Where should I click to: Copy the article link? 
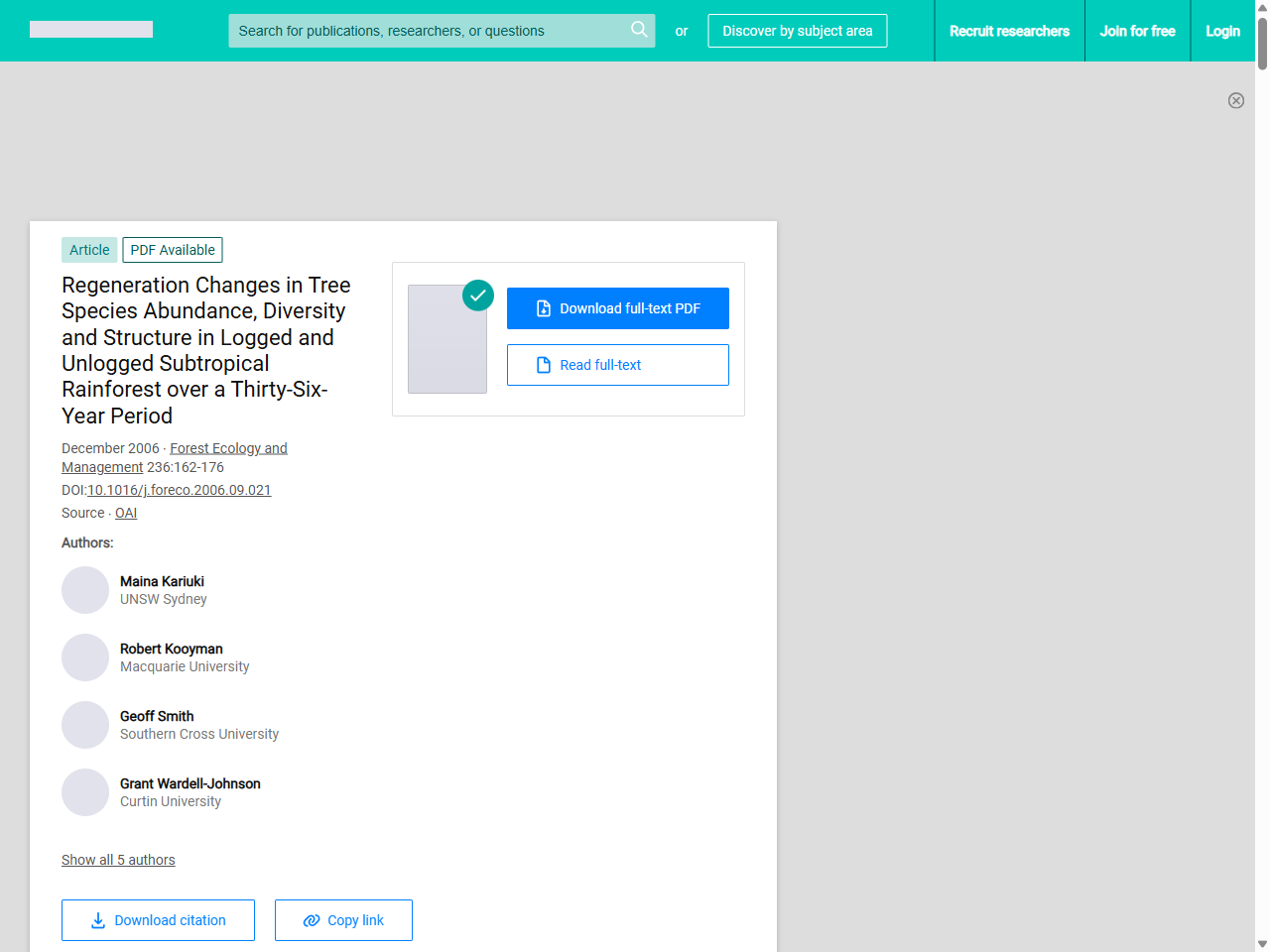click(x=343, y=920)
